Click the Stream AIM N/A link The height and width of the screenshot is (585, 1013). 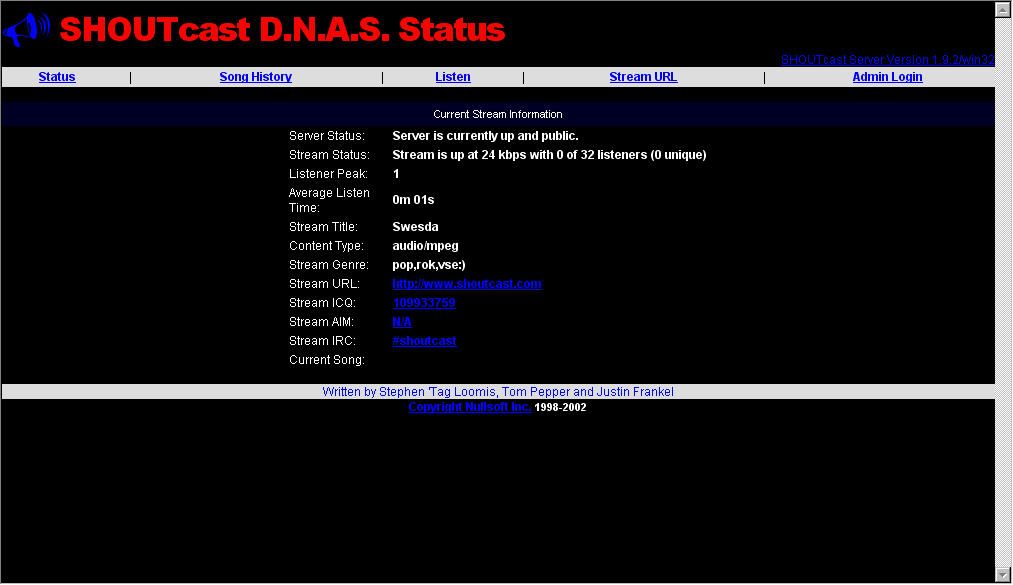(402, 322)
